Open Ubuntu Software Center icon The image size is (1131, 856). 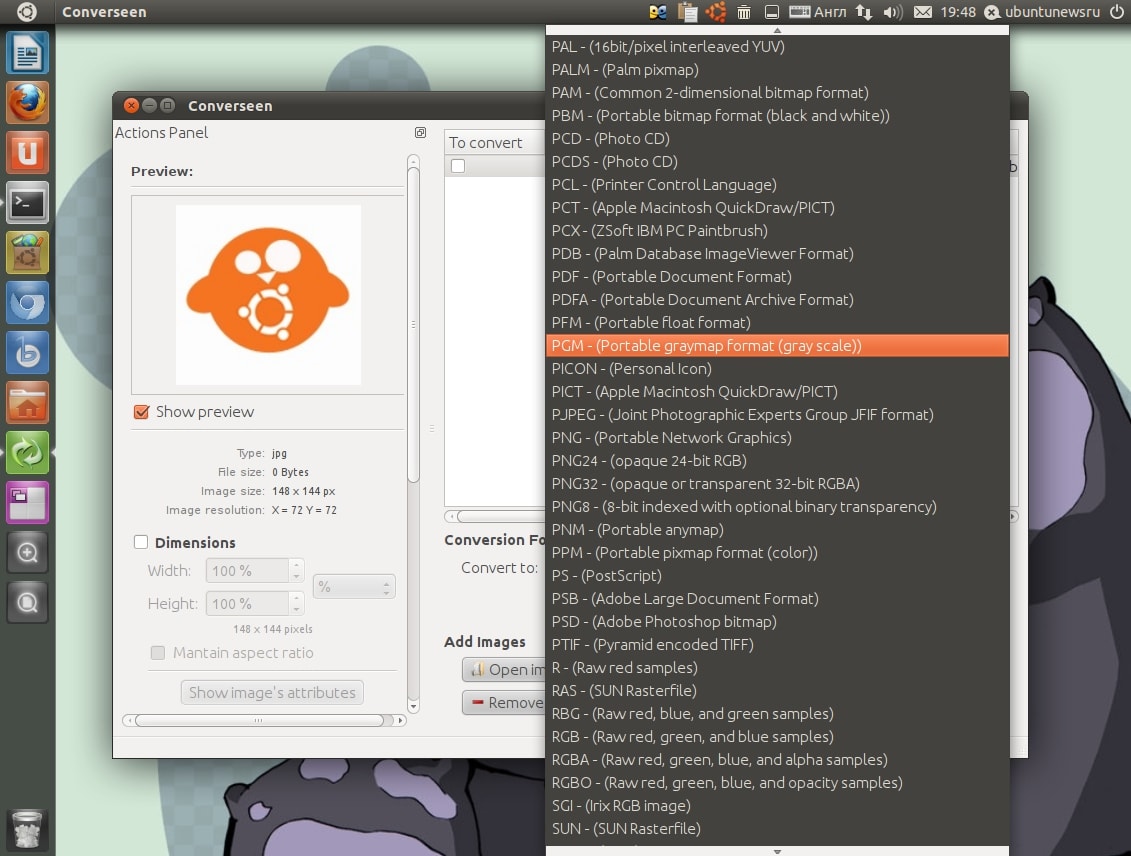[27, 253]
